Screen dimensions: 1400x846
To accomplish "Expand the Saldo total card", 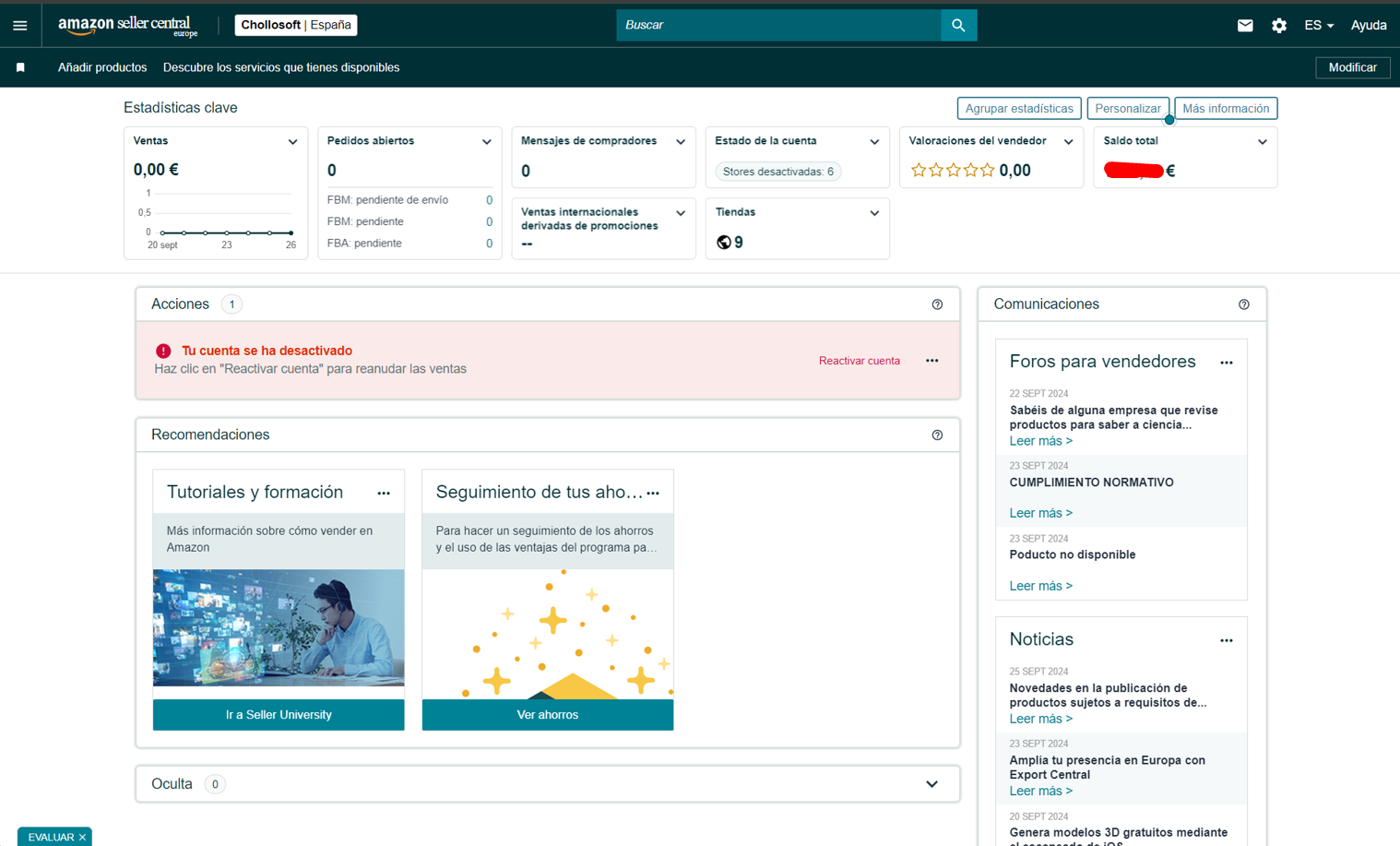I will [x=1262, y=142].
